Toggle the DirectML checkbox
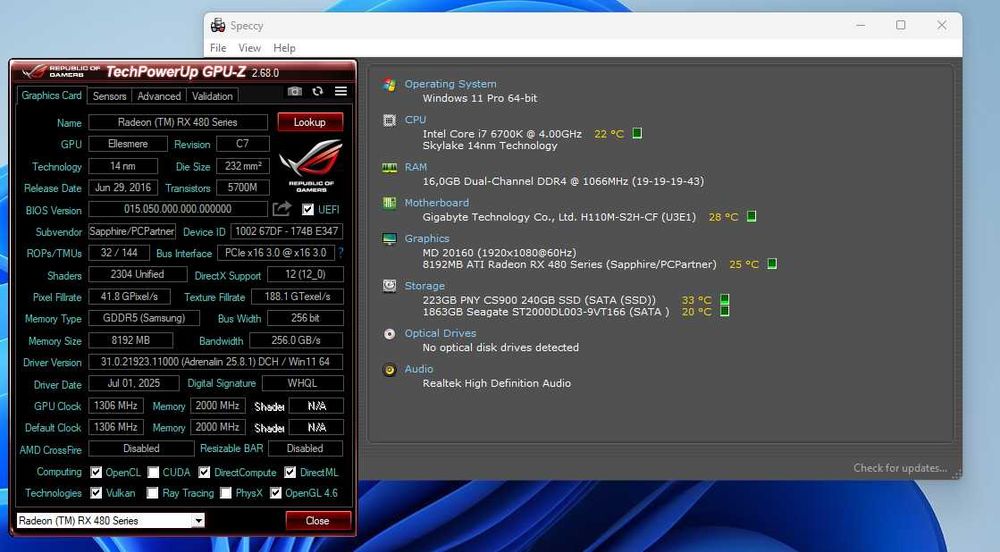Image resolution: width=1000 pixels, height=552 pixels. click(290, 472)
